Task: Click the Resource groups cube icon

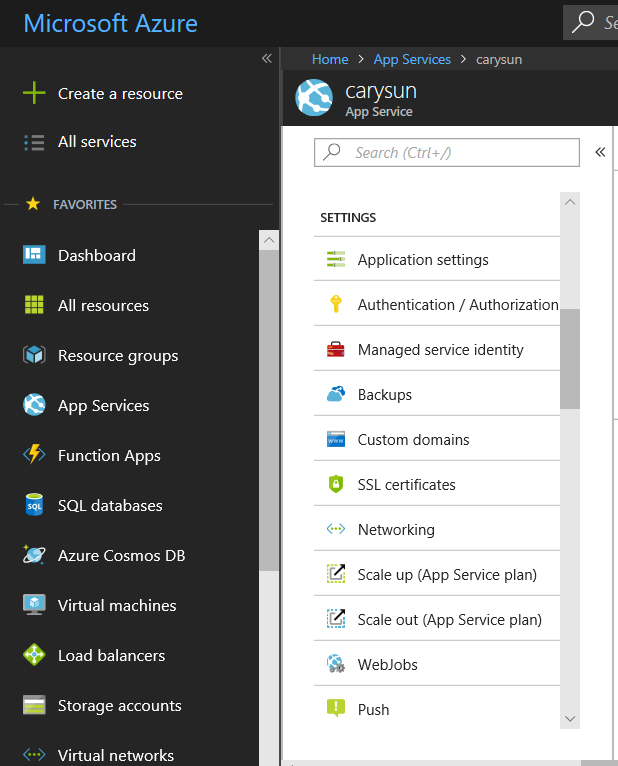Action: (x=34, y=355)
